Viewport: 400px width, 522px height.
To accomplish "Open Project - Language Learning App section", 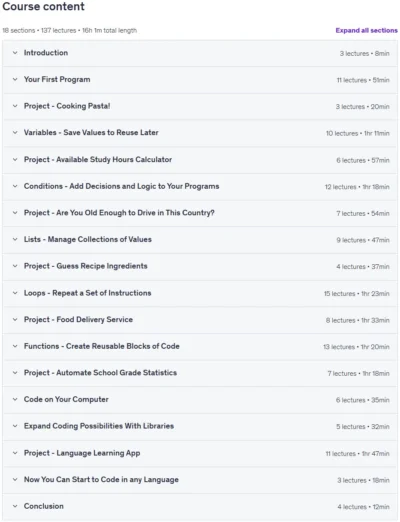I will tap(82, 453).
